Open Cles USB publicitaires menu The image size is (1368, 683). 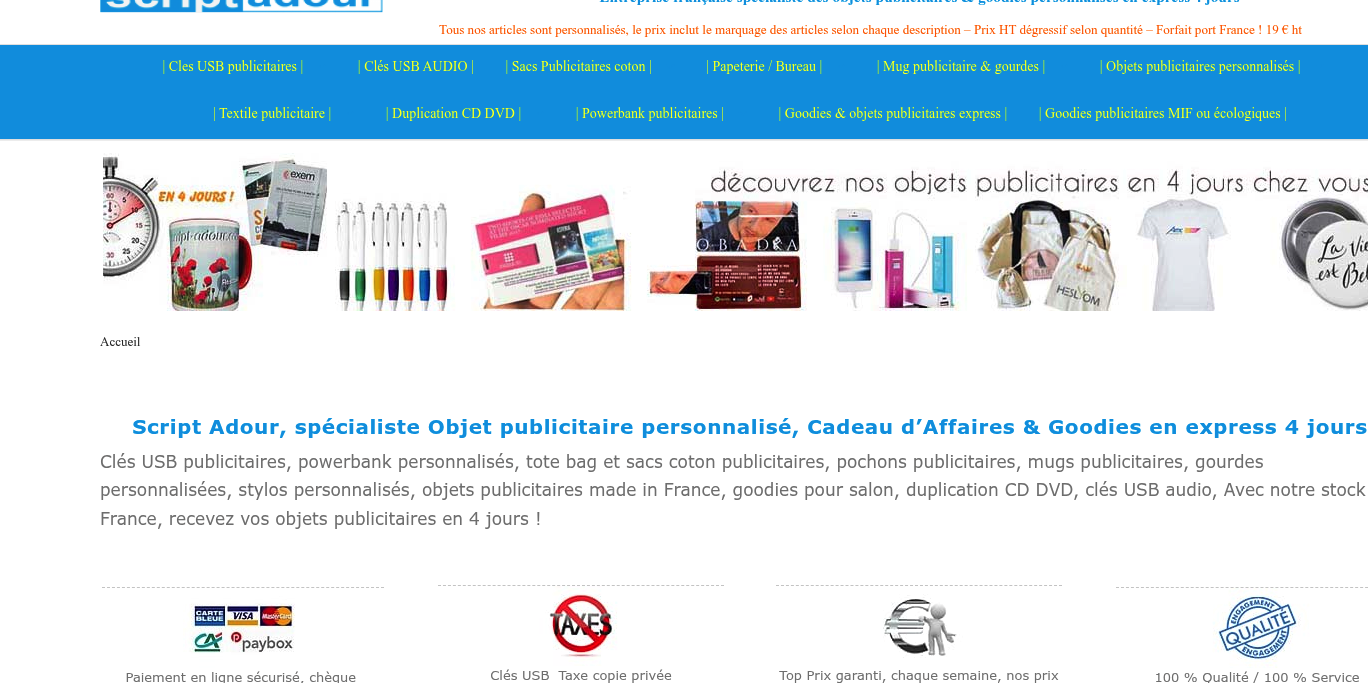click(x=233, y=67)
